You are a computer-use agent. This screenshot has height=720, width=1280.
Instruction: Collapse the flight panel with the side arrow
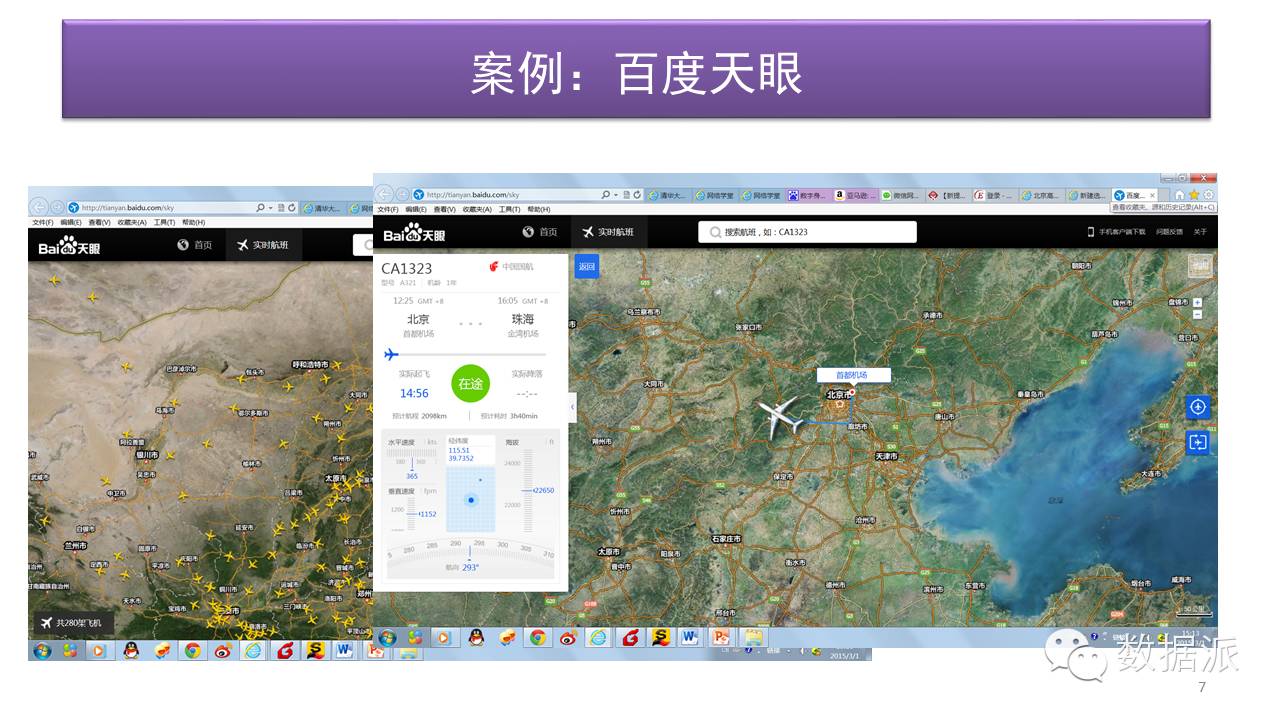(573, 407)
